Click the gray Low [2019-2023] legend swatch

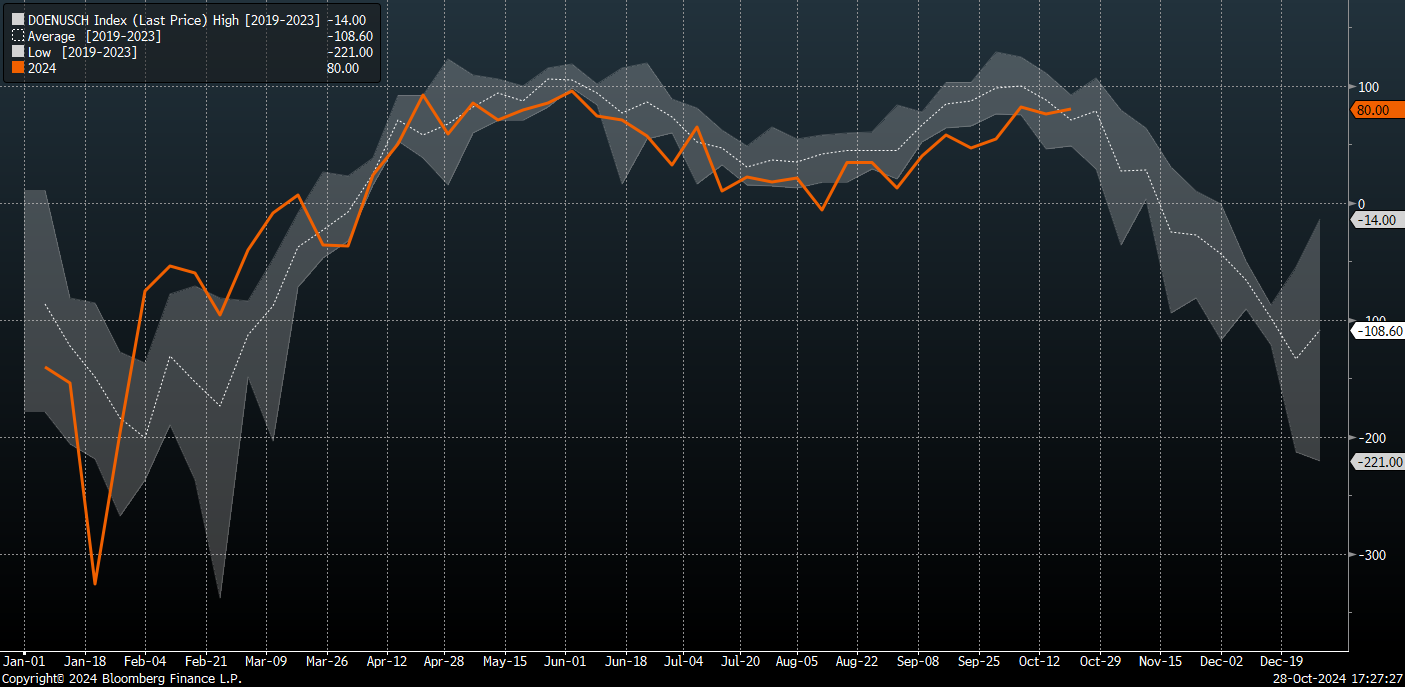pos(17,52)
